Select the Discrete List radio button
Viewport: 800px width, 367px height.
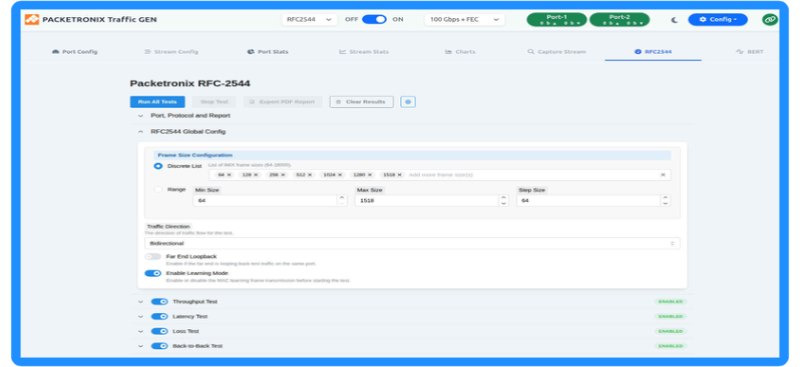158,166
